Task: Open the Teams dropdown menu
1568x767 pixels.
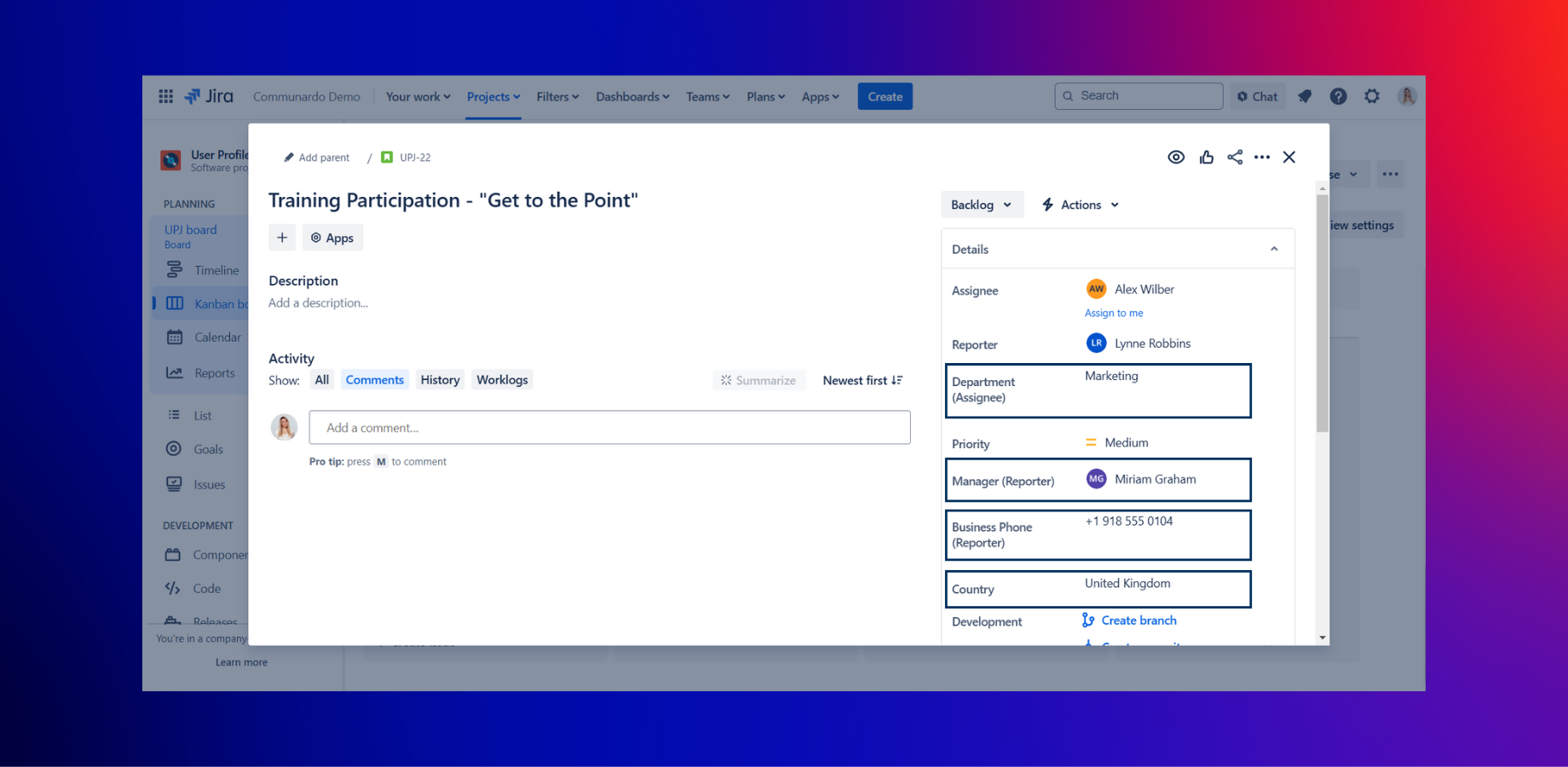Action: [708, 96]
